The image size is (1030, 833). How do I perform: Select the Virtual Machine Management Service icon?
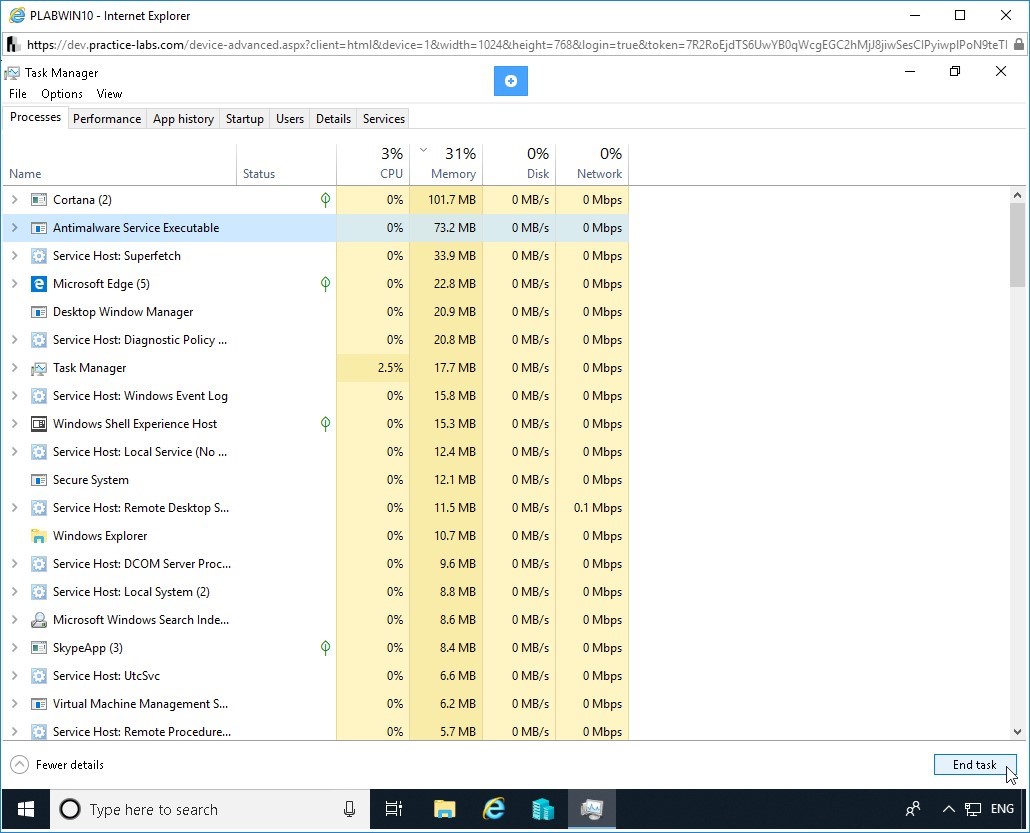click(39, 704)
